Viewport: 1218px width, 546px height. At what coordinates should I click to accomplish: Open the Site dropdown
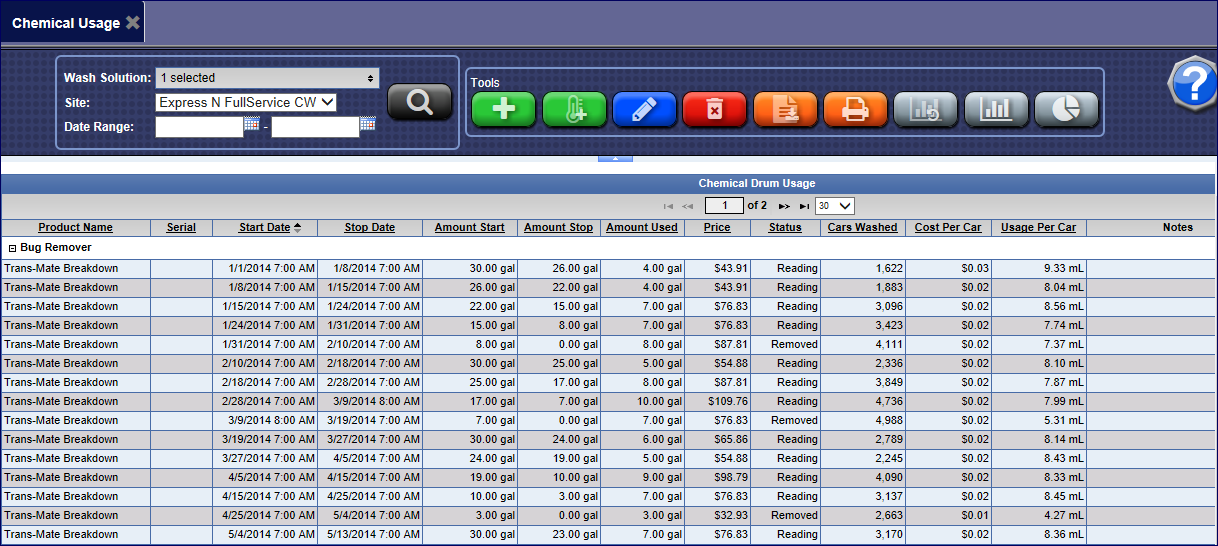[x=246, y=102]
